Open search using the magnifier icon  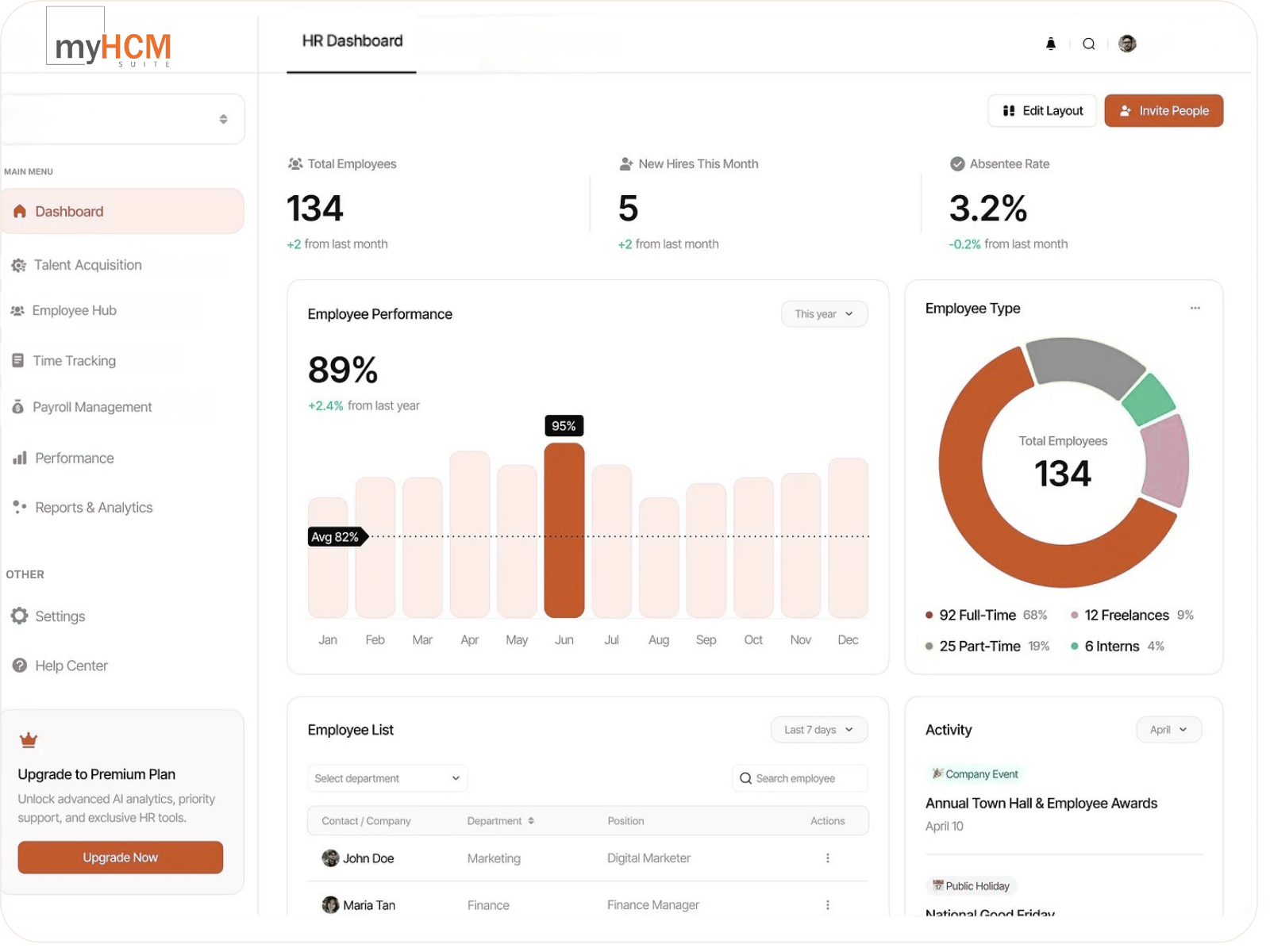pos(1088,44)
